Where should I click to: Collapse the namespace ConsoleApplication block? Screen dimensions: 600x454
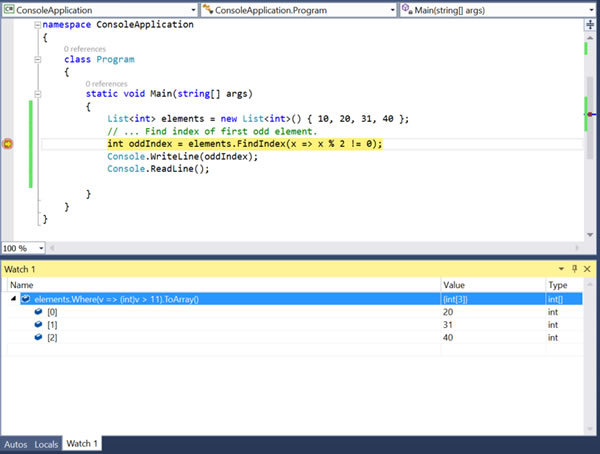click(x=38, y=25)
